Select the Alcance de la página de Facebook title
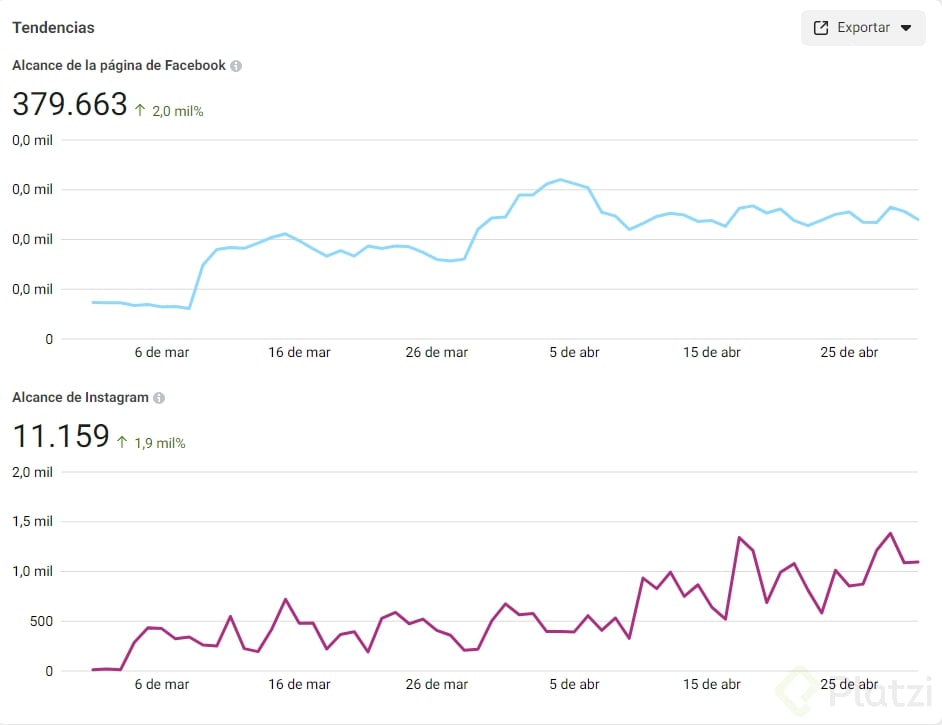 click(x=119, y=65)
